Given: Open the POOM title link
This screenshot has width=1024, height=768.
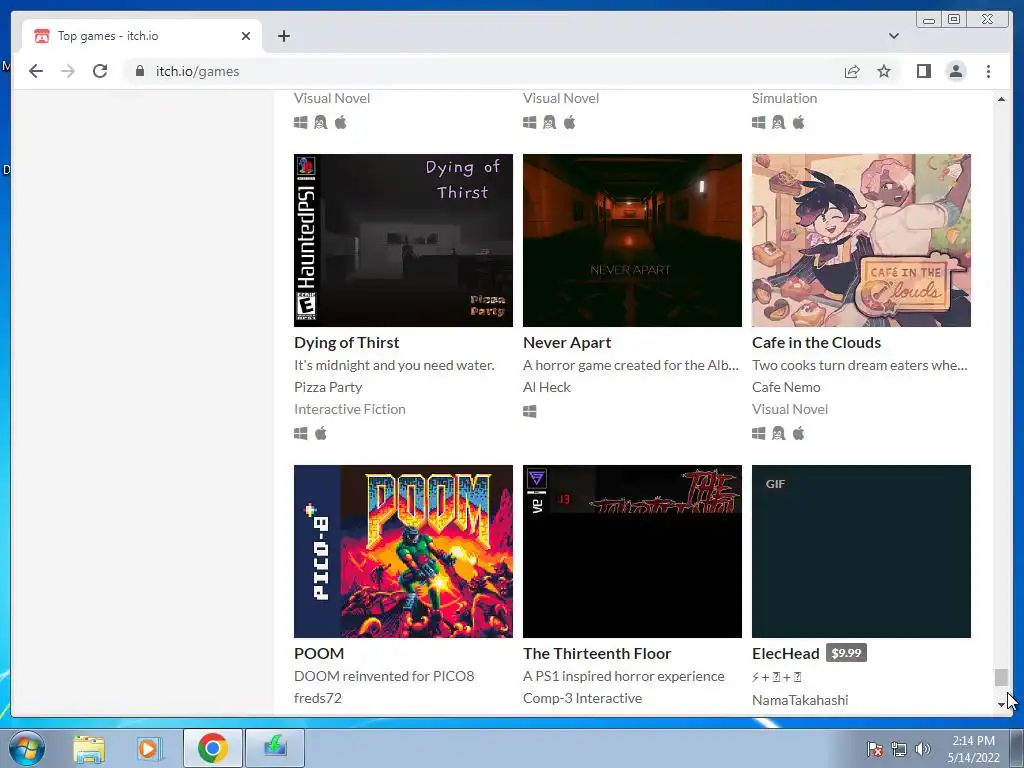Looking at the screenshot, I should point(319,654).
